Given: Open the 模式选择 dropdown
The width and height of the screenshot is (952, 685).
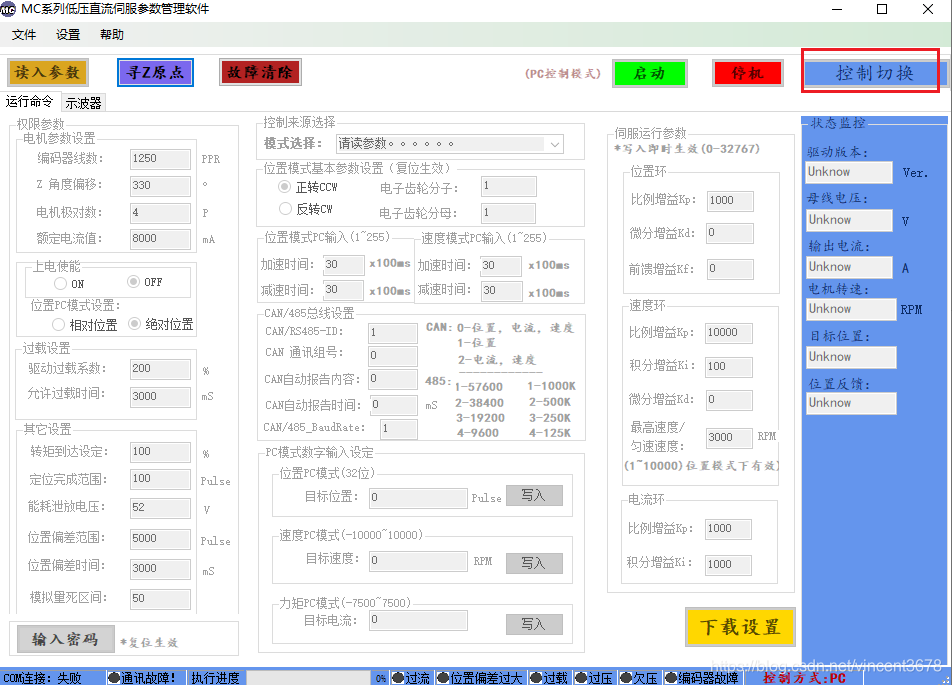Looking at the screenshot, I should point(450,144).
